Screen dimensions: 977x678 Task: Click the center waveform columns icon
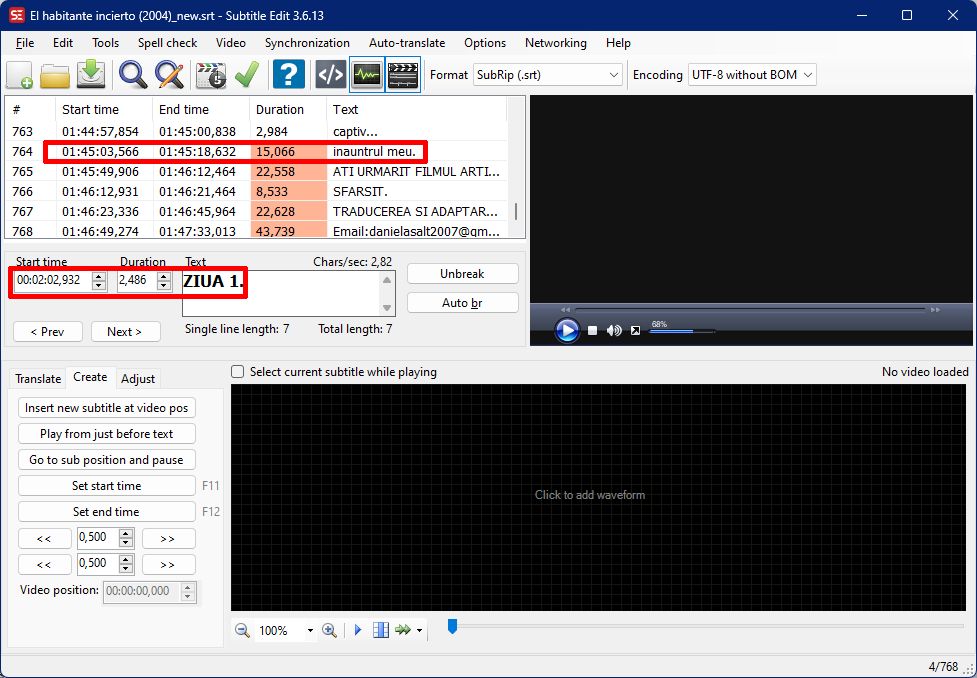381,630
